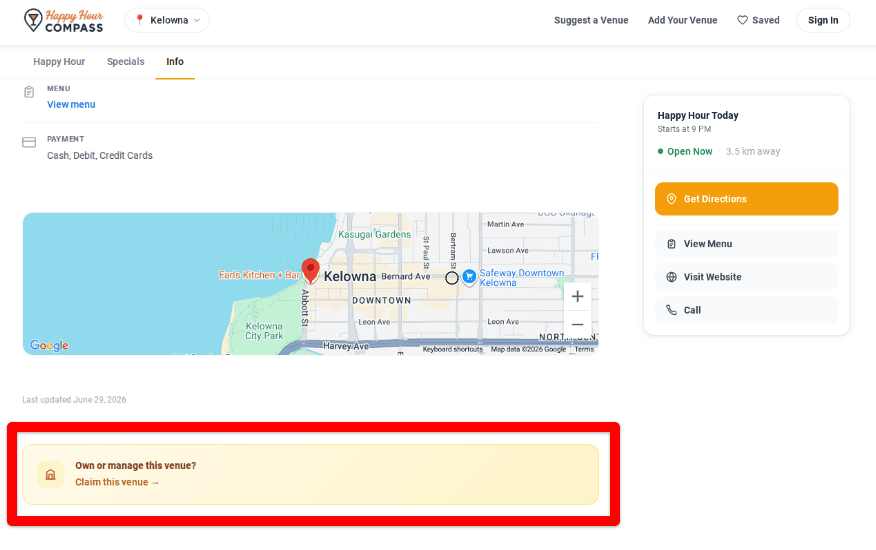Click the Sign In button
This screenshot has height=550, width=876.
coord(823,20)
